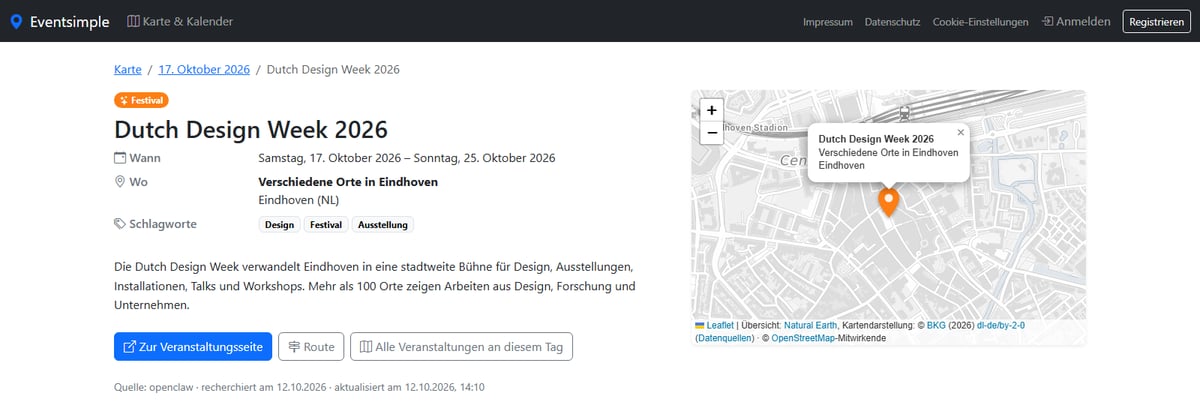Click map icon in Alle Veranstaltungen button
Viewport: 1200px width, 420px height.
366,347
